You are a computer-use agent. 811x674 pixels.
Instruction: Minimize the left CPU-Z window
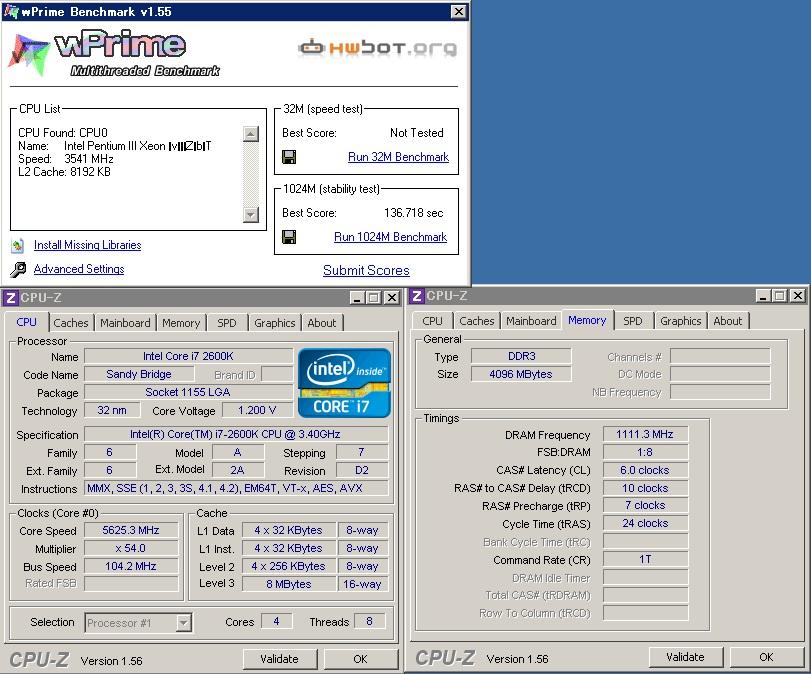tap(357, 297)
